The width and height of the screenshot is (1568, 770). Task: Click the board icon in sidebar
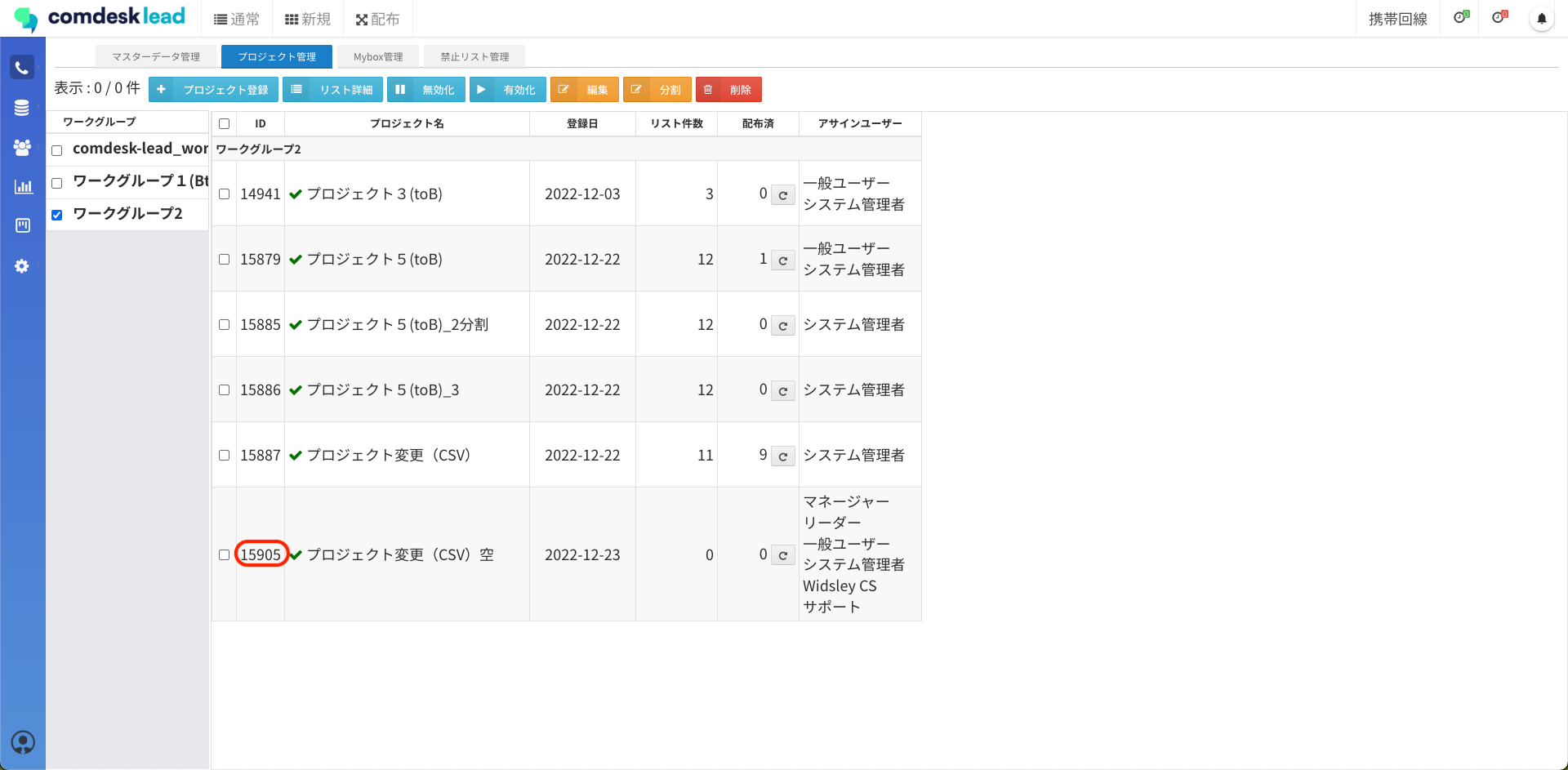(x=23, y=225)
